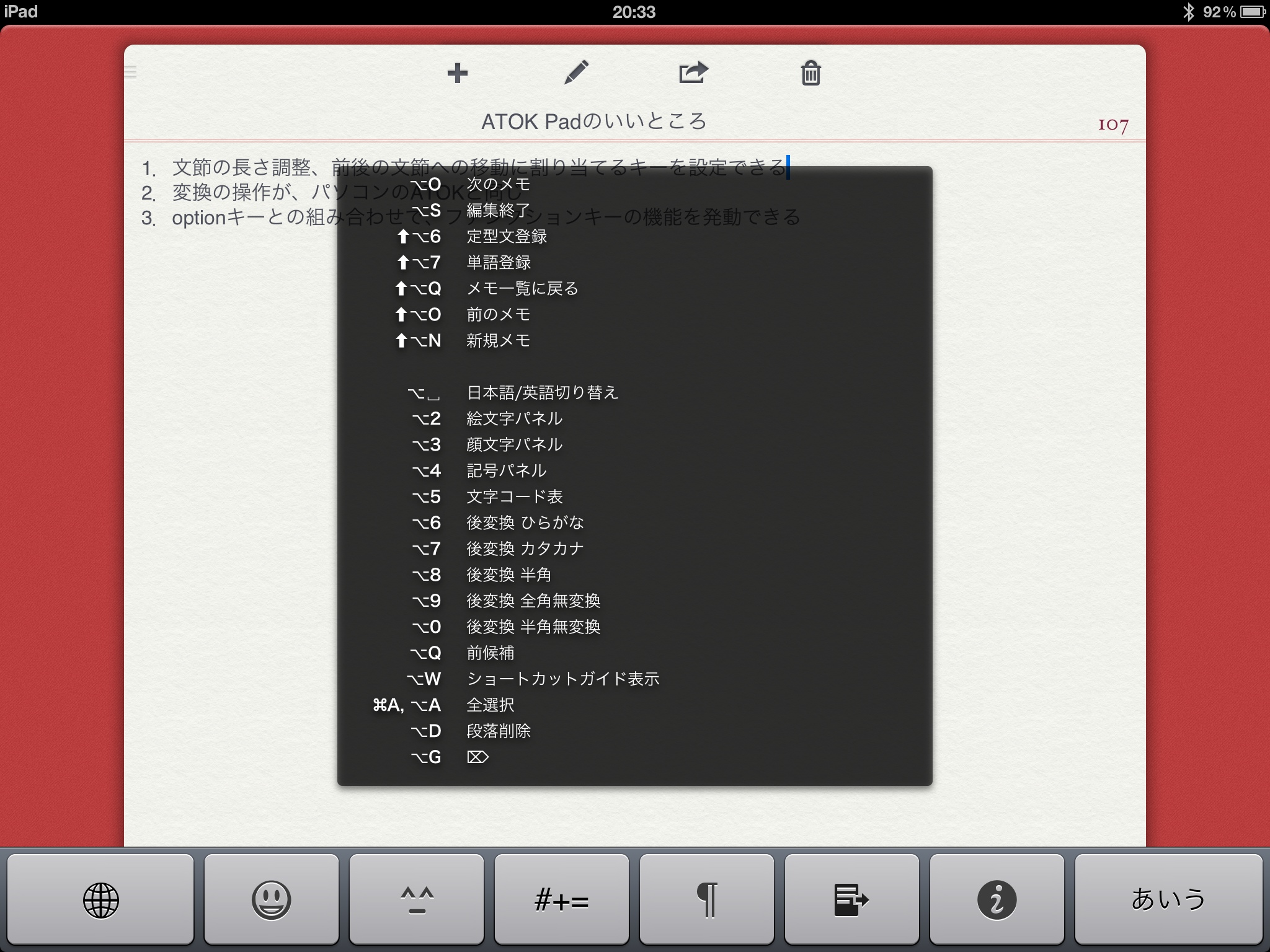The height and width of the screenshot is (952, 1270).
Task: Open the share arrow icon
Action: (693, 73)
